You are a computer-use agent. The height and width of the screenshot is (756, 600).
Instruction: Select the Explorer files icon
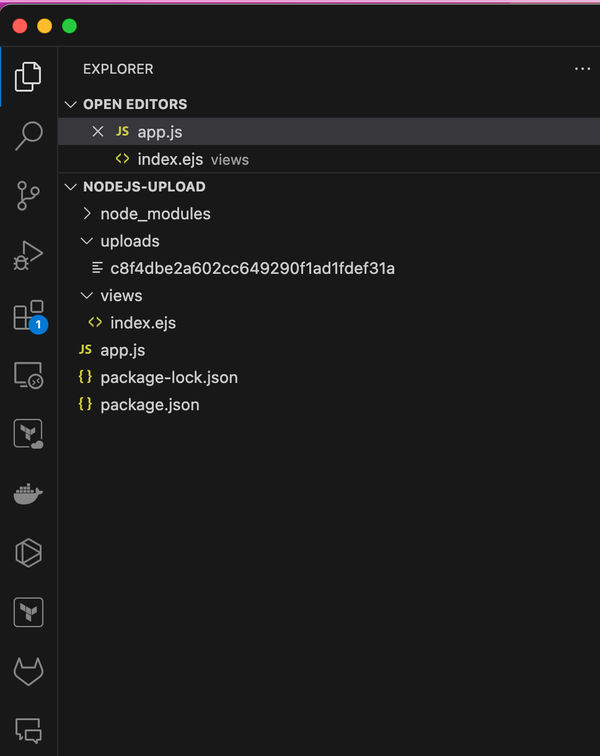[x=28, y=77]
